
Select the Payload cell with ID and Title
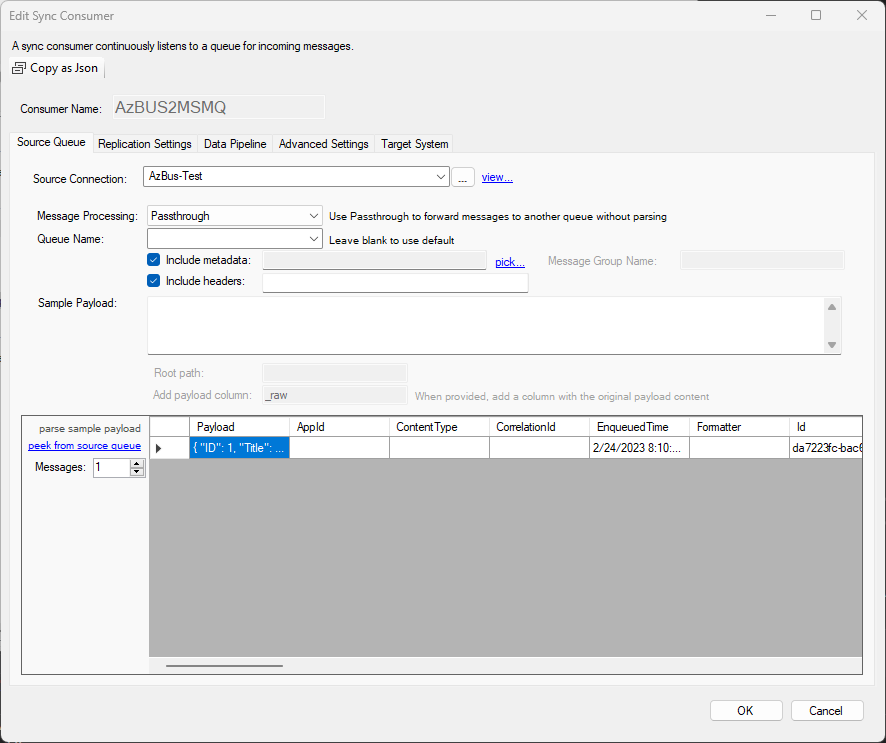240,448
